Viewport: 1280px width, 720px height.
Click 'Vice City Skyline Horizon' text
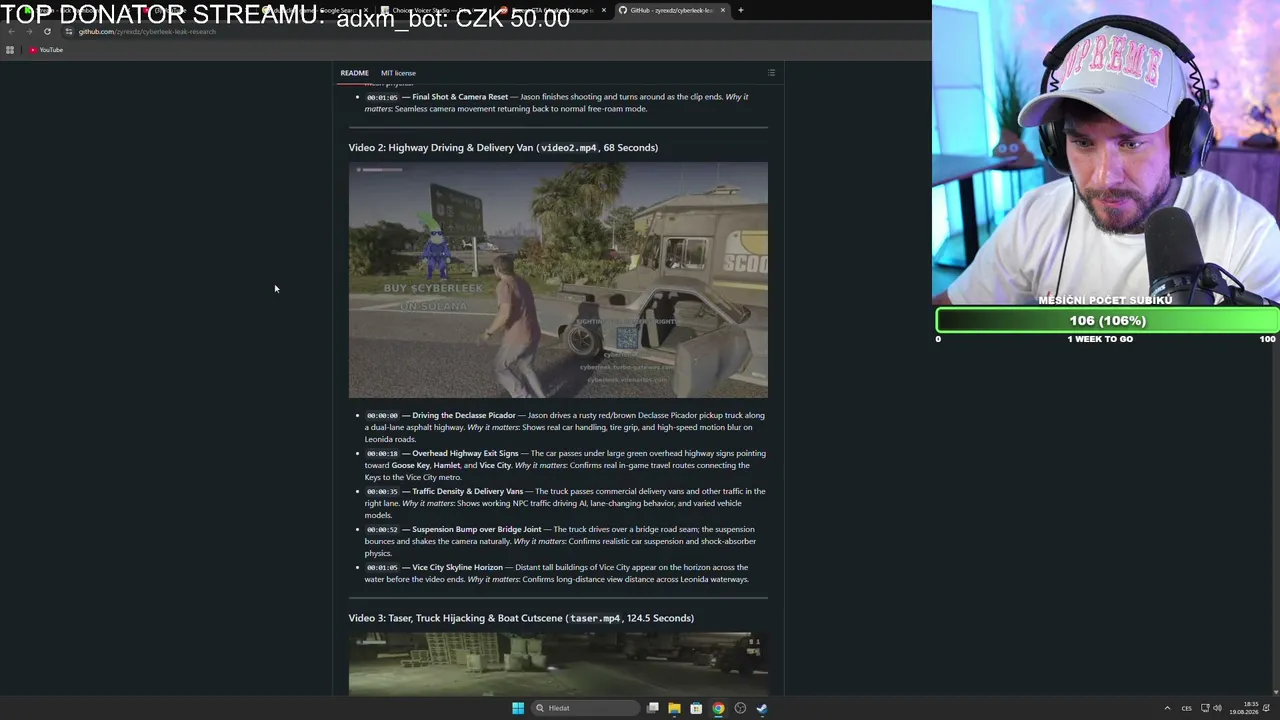(457, 567)
